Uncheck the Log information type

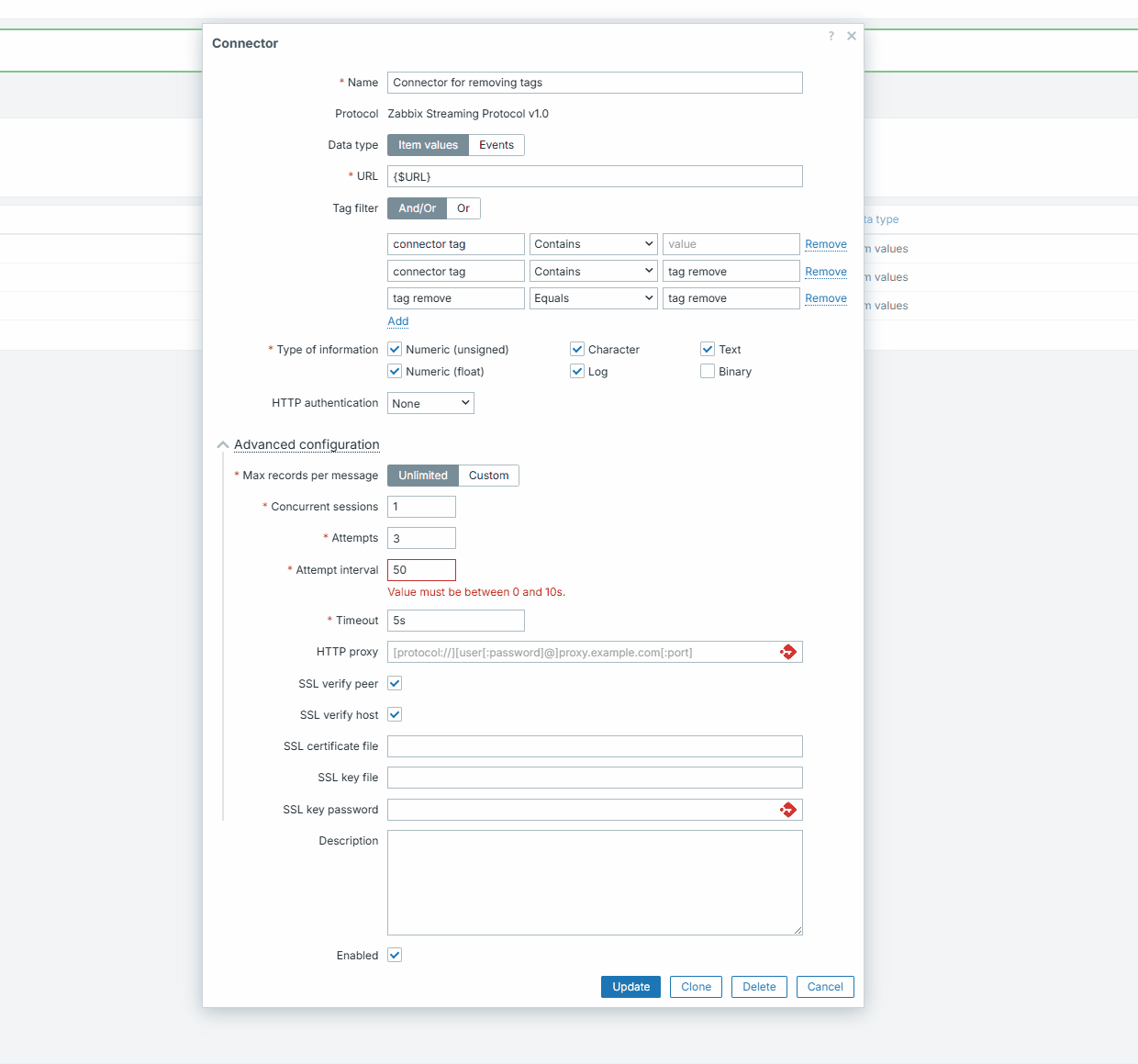pos(577,372)
